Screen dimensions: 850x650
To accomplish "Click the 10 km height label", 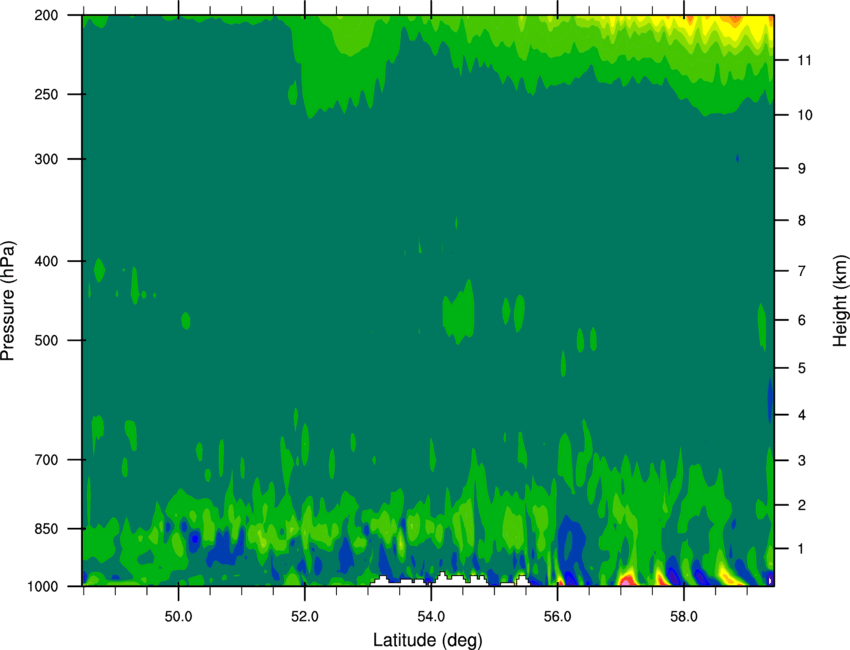I will pyautogui.click(x=805, y=115).
